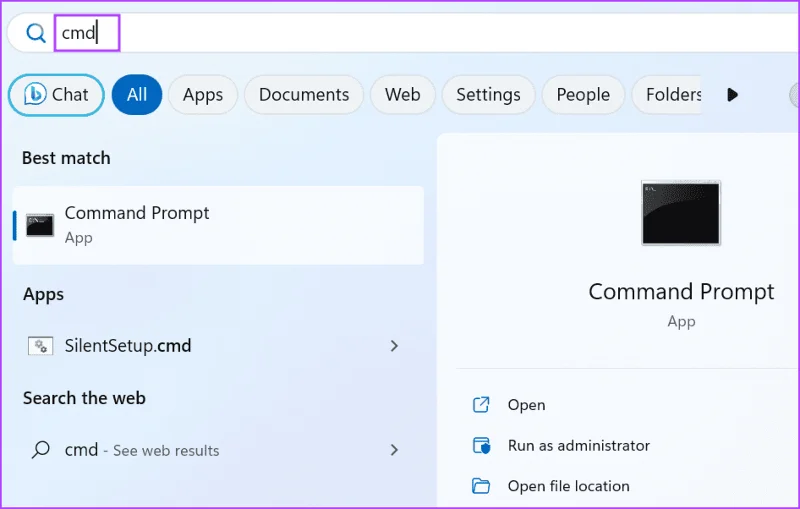
Task: Expand SilentSetup.cmd details with its chevron
Action: pos(394,346)
